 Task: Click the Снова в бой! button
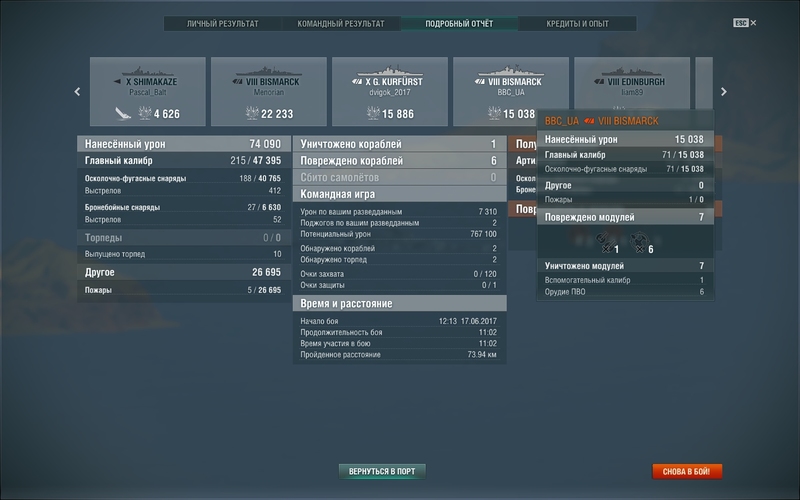click(x=687, y=471)
